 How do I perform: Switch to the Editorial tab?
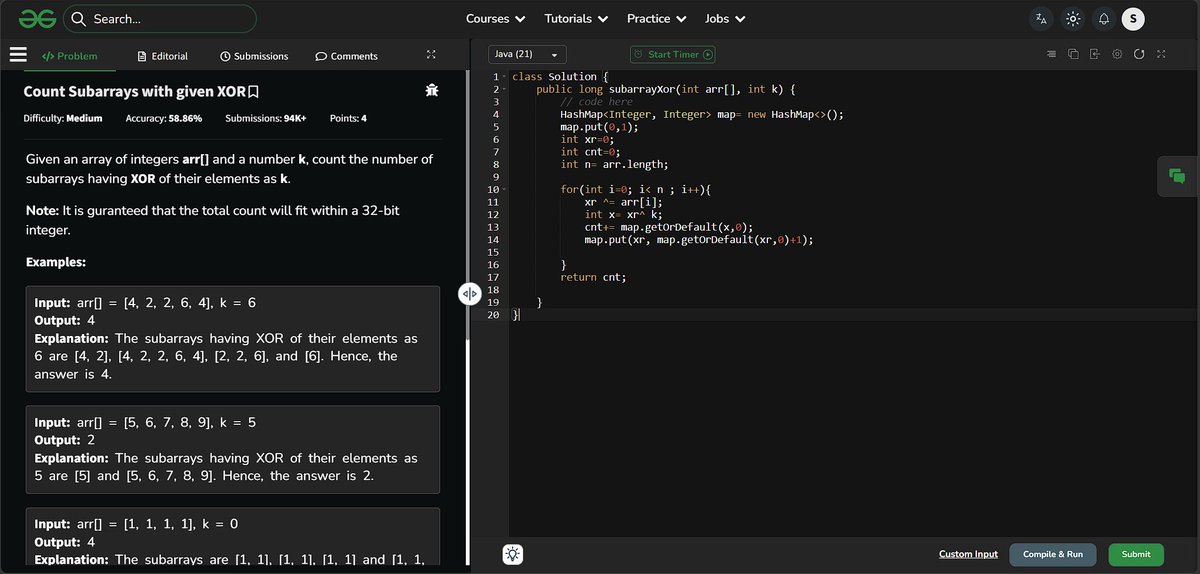pos(162,56)
